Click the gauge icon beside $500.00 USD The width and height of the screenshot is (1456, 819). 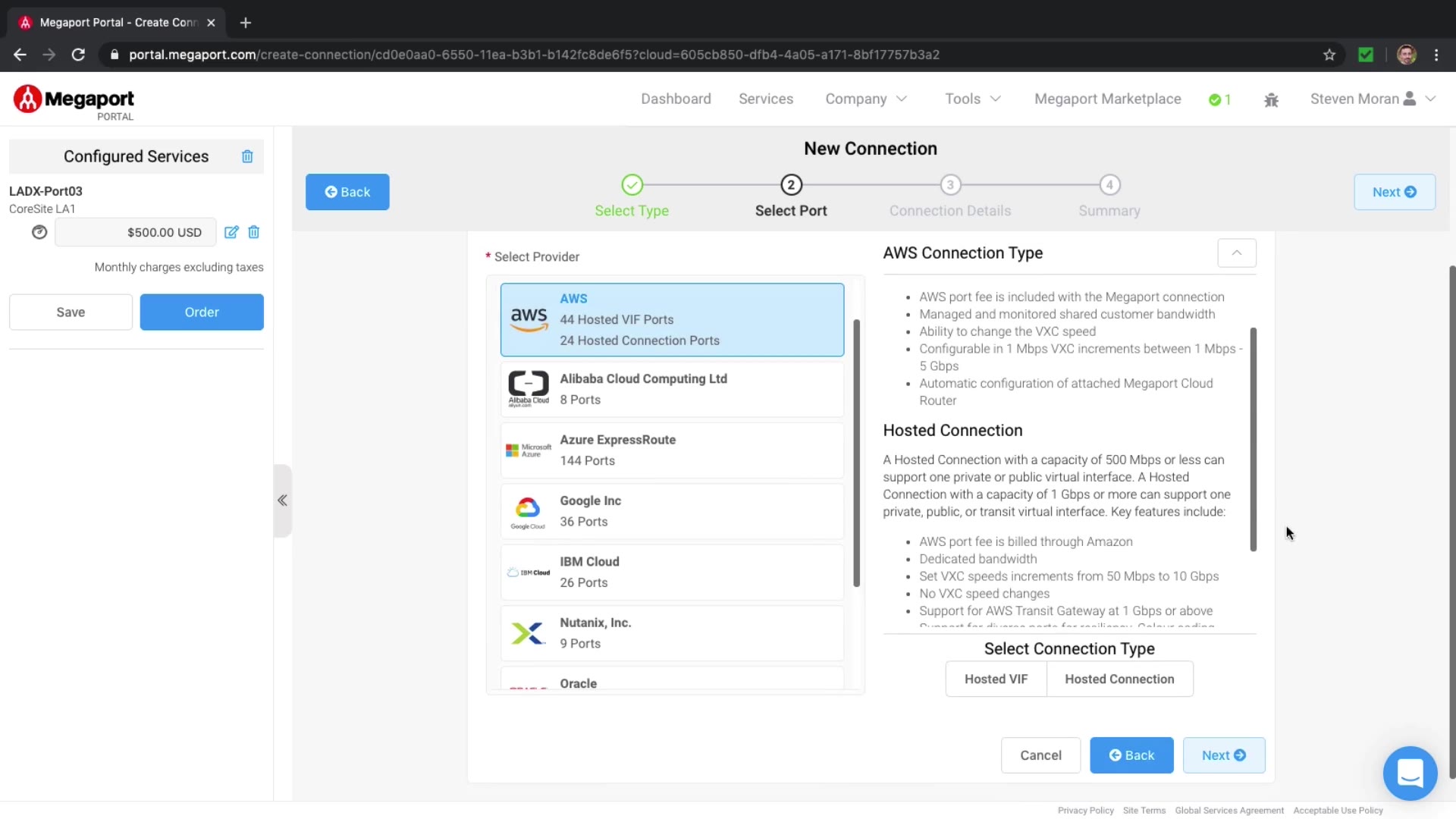click(39, 232)
